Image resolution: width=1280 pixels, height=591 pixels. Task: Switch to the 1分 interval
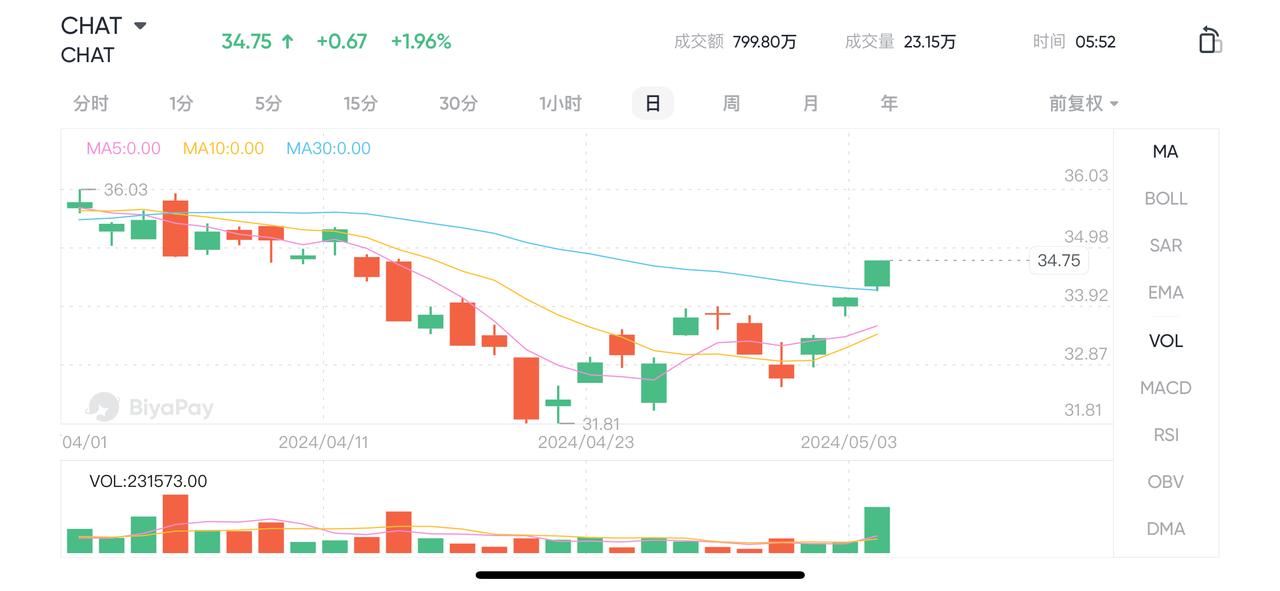point(181,103)
